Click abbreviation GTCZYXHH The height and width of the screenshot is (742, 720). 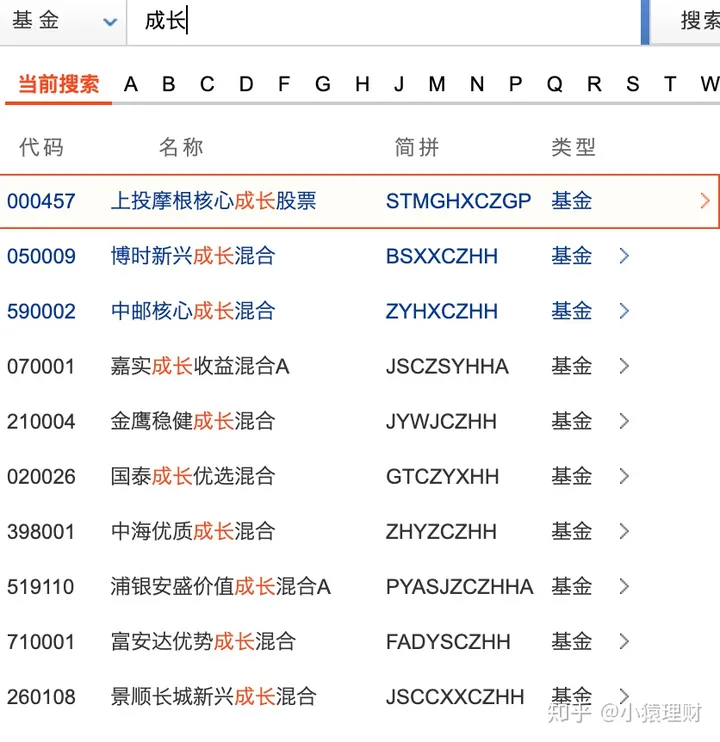(442, 477)
